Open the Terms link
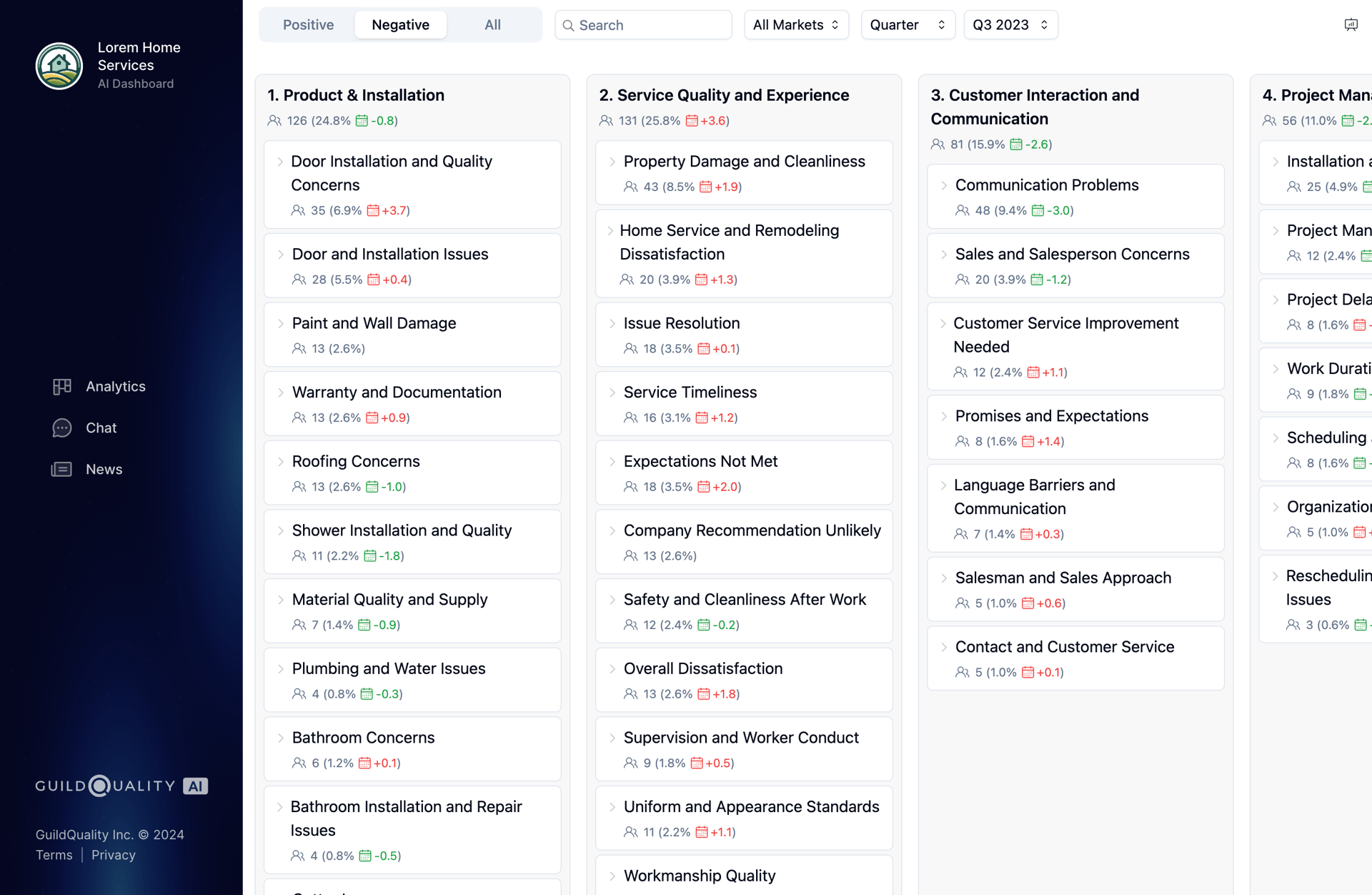 [x=54, y=855]
